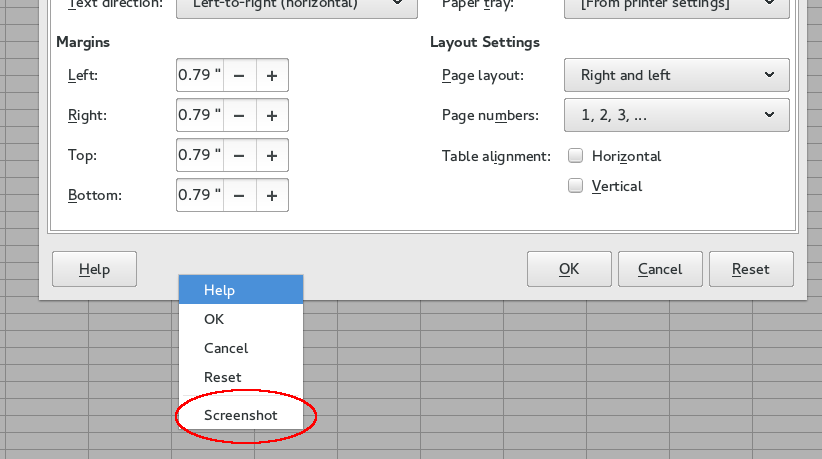Decrease the Left margin value
This screenshot has width=822, height=459.
tap(239, 75)
